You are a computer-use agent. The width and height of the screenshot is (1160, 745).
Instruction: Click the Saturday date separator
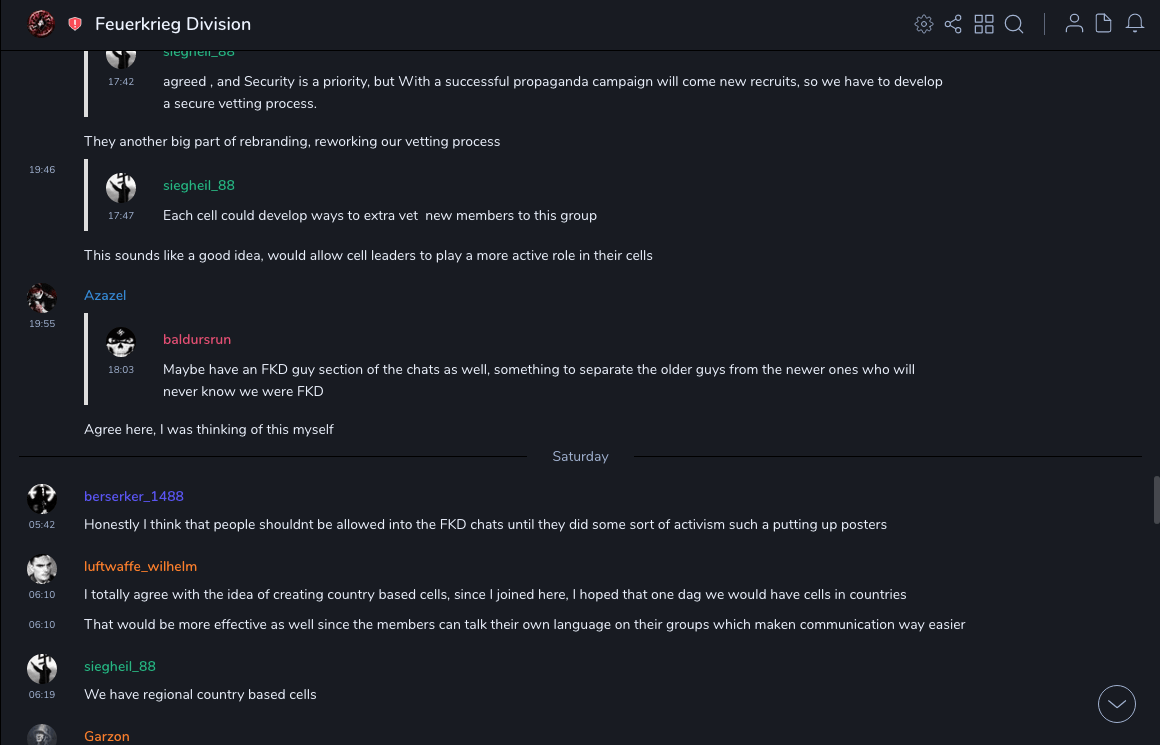(x=580, y=457)
